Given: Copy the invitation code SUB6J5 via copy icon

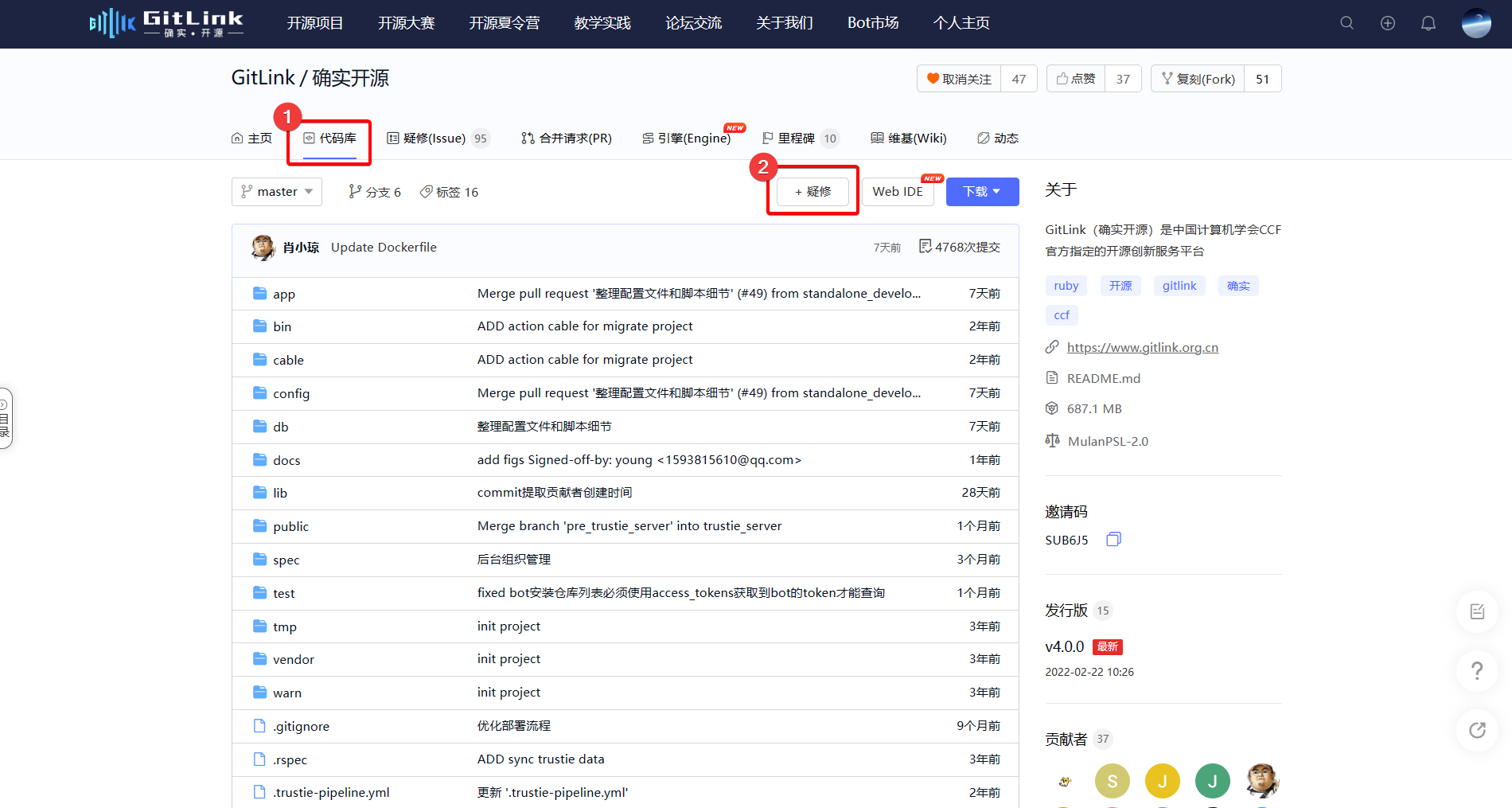Looking at the screenshot, I should pos(1113,539).
